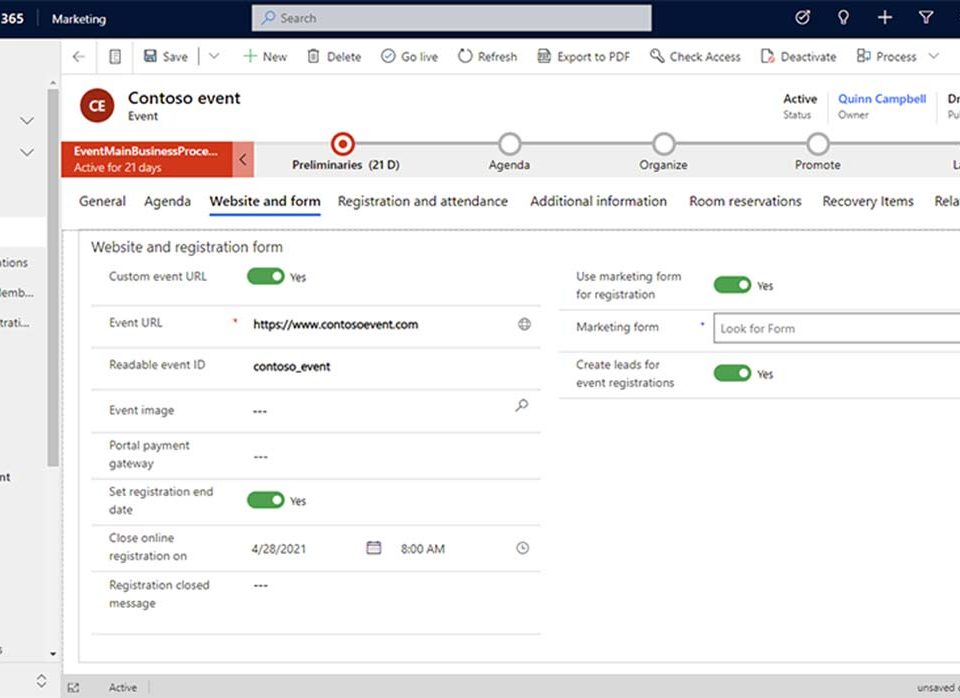This screenshot has width=960, height=698.
Task: Select the Agenda process stage
Action: (509, 144)
